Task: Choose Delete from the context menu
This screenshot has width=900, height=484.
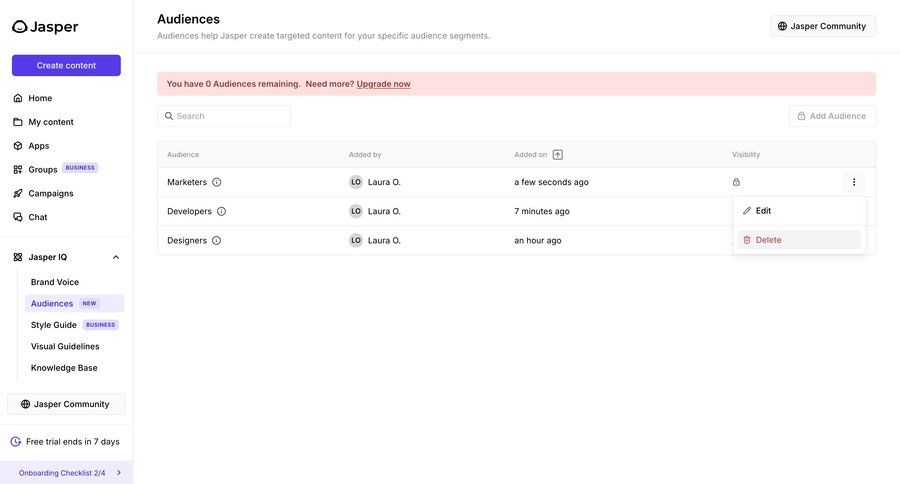Action: coord(799,240)
